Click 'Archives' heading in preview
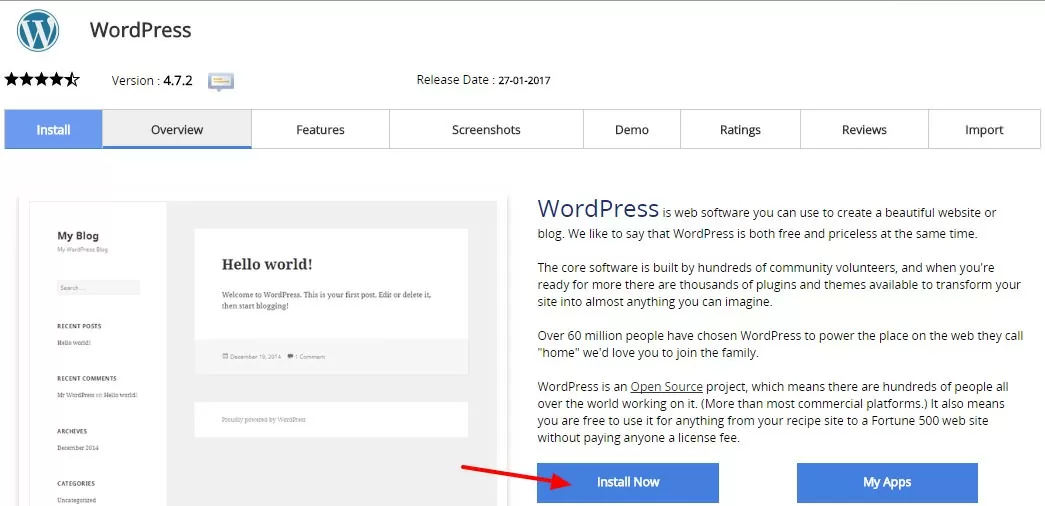 (x=72, y=431)
